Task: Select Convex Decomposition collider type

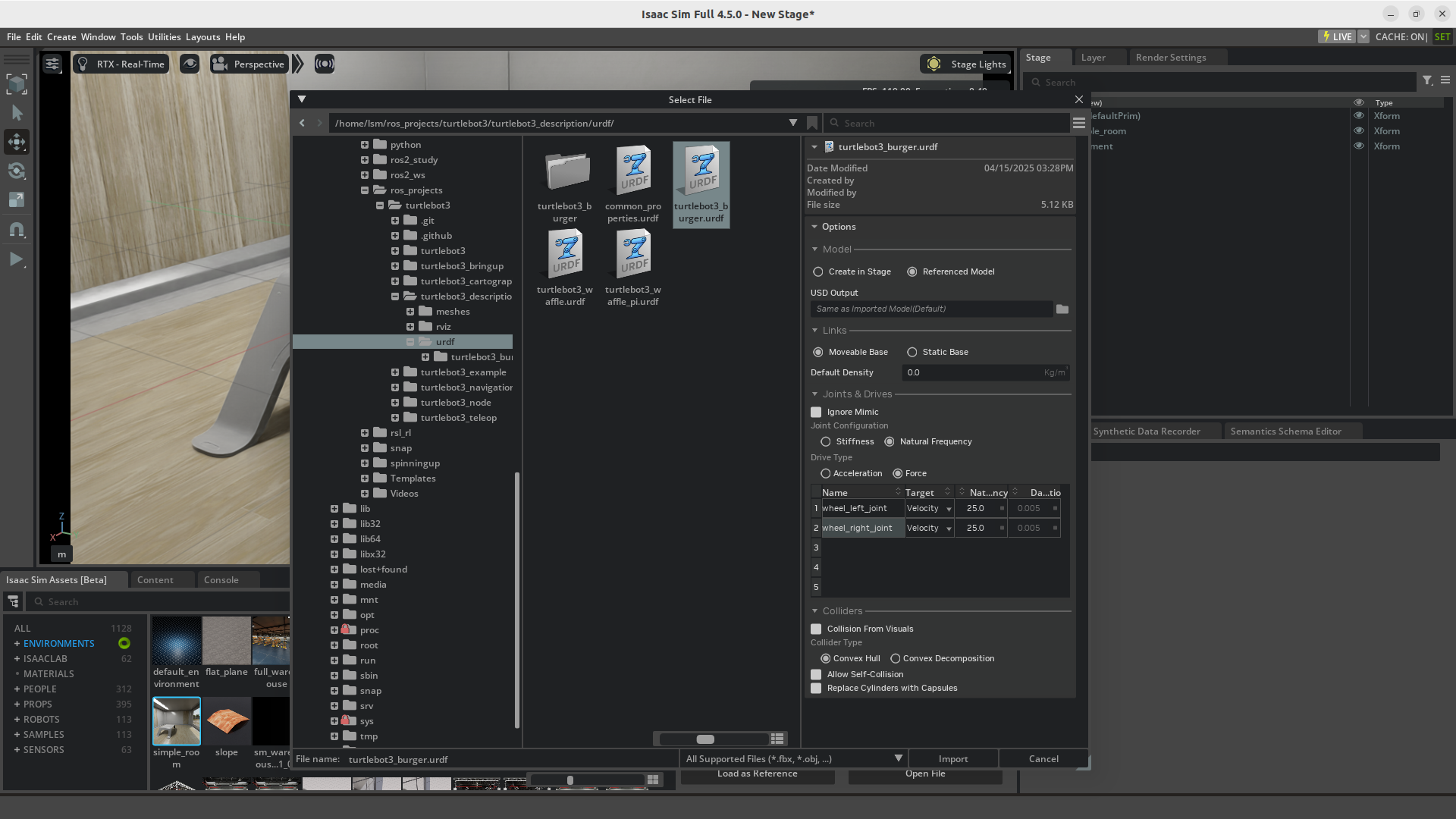Action: 896,658
